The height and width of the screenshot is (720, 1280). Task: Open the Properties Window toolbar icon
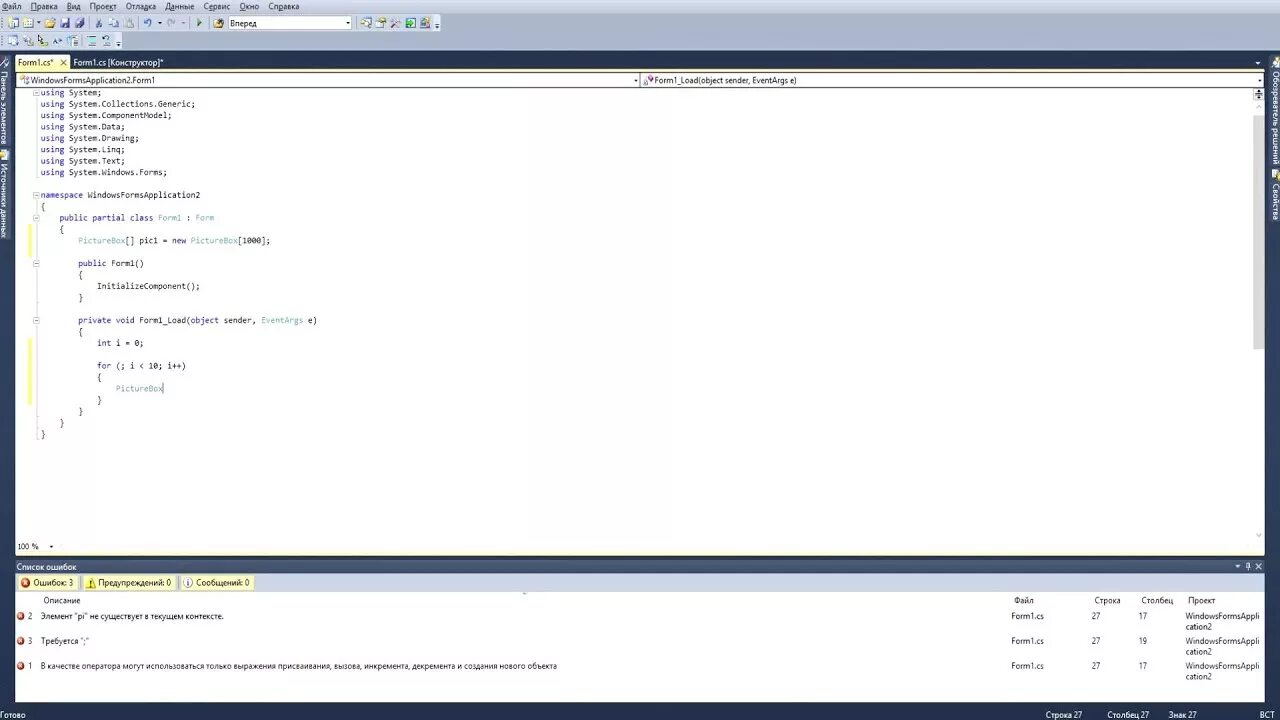coord(381,23)
